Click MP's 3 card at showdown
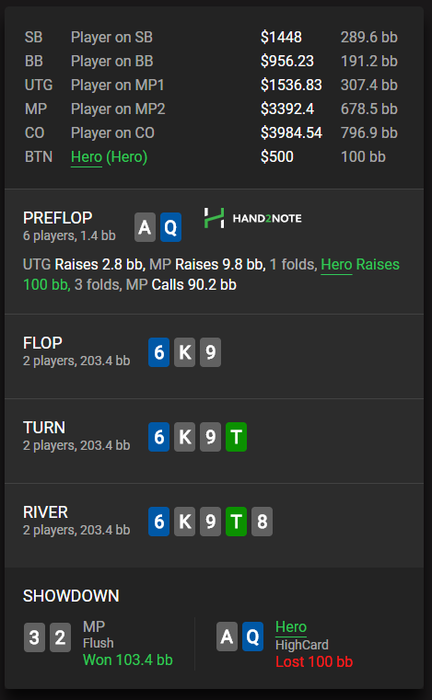Screen dimensions: 432x700 click(x=34, y=638)
